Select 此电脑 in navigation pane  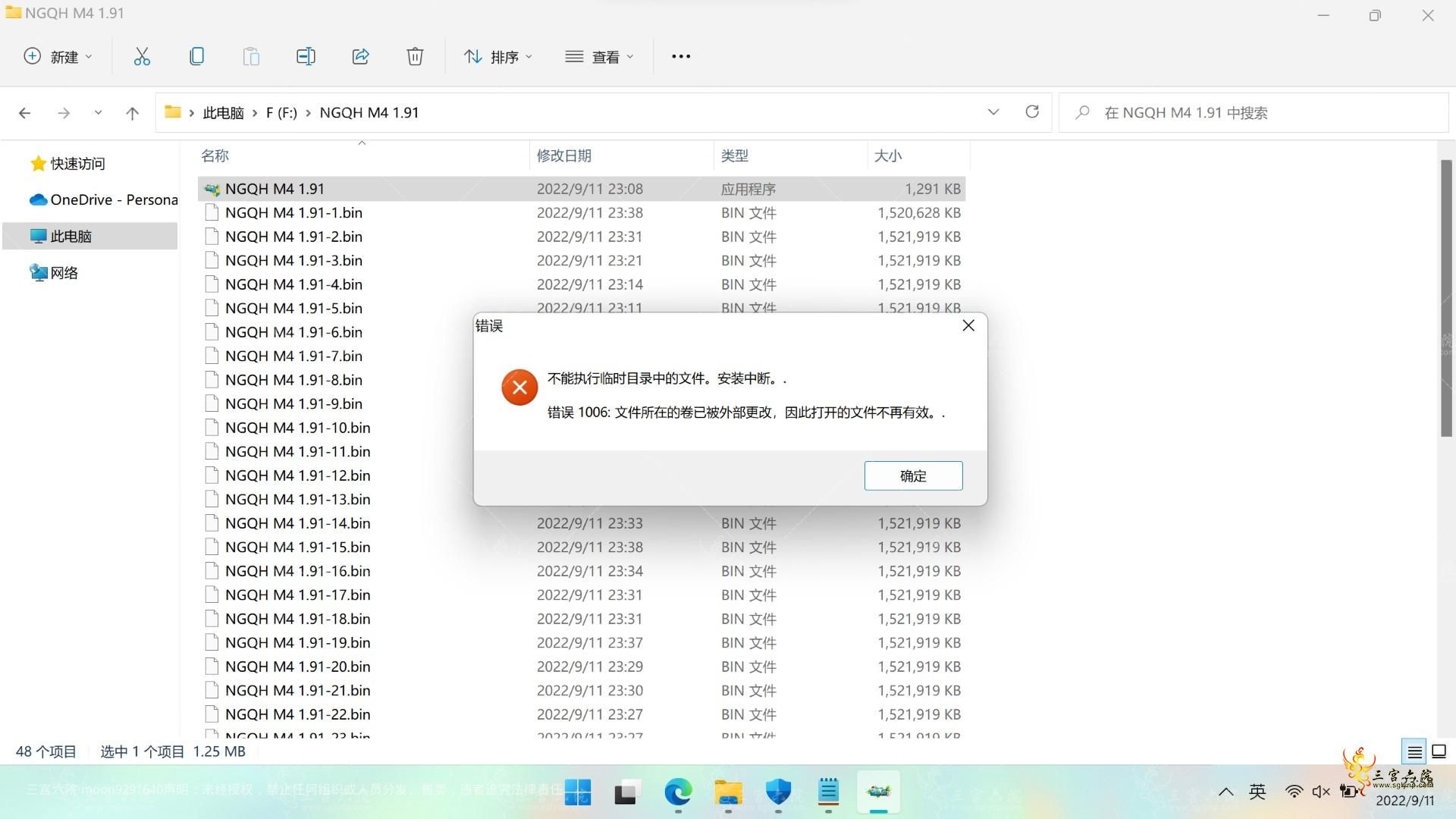pos(91,236)
